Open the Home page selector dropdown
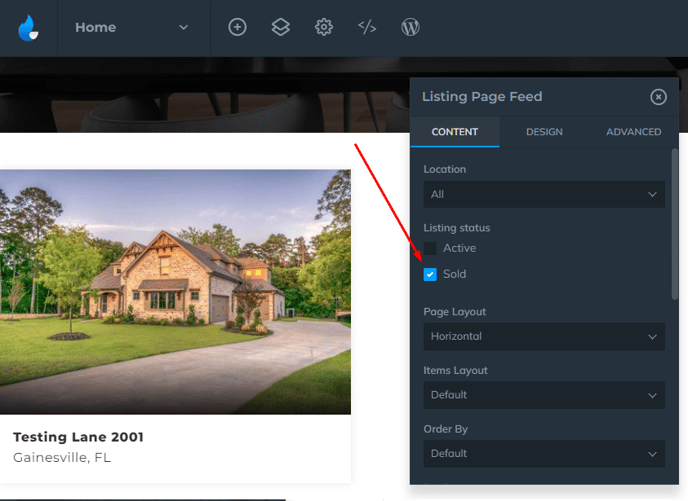688x501 pixels. [133, 28]
